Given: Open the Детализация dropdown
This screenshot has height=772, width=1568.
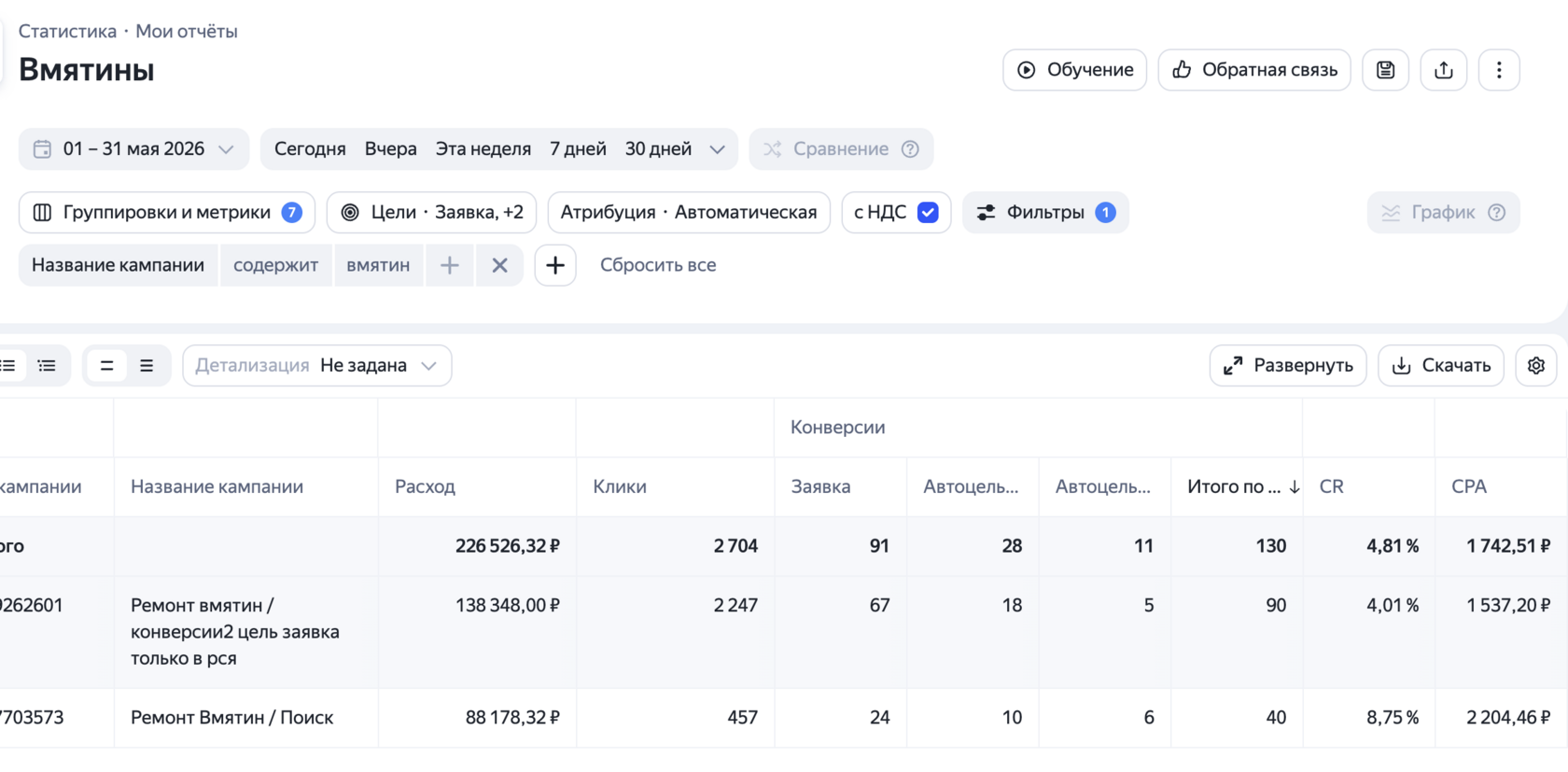Looking at the screenshot, I should 317,366.
